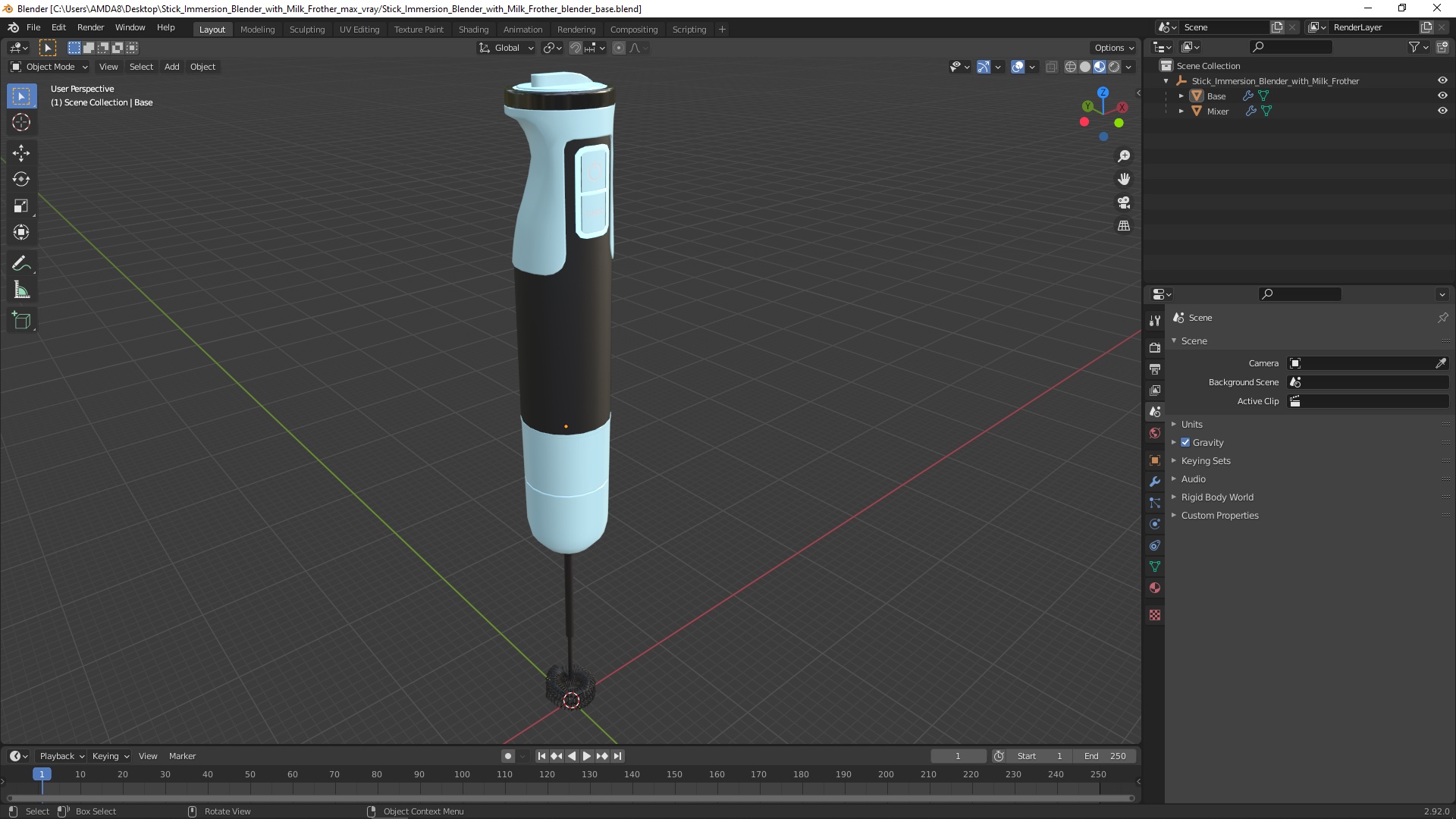Hide the Base object in viewport
Screen dimensions: 1456x819
[1442, 96]
